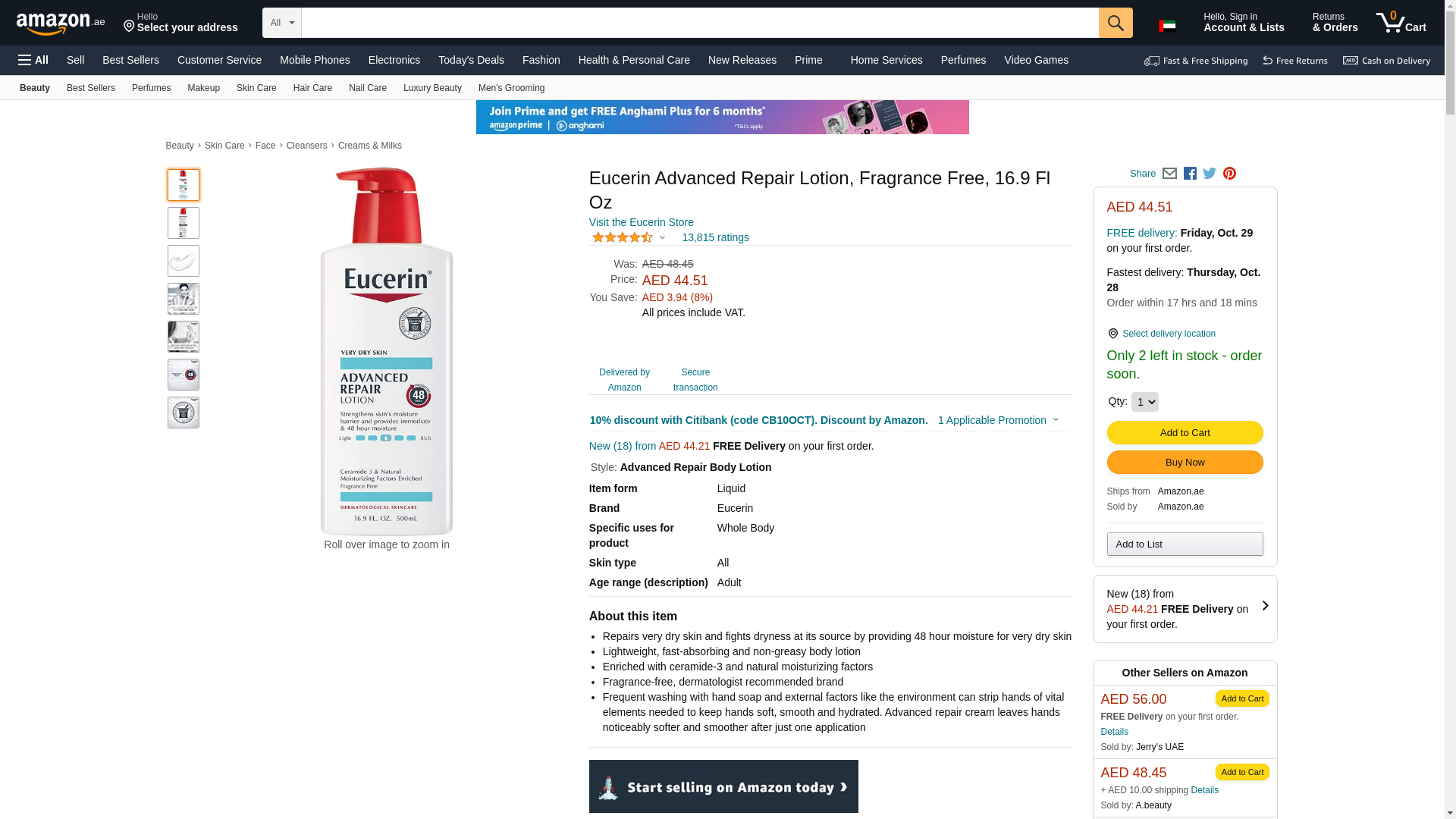This screenshot has height=819, width=1456.
Task: Open the shopping cart icon
Action: click(x=1401, y=23)
